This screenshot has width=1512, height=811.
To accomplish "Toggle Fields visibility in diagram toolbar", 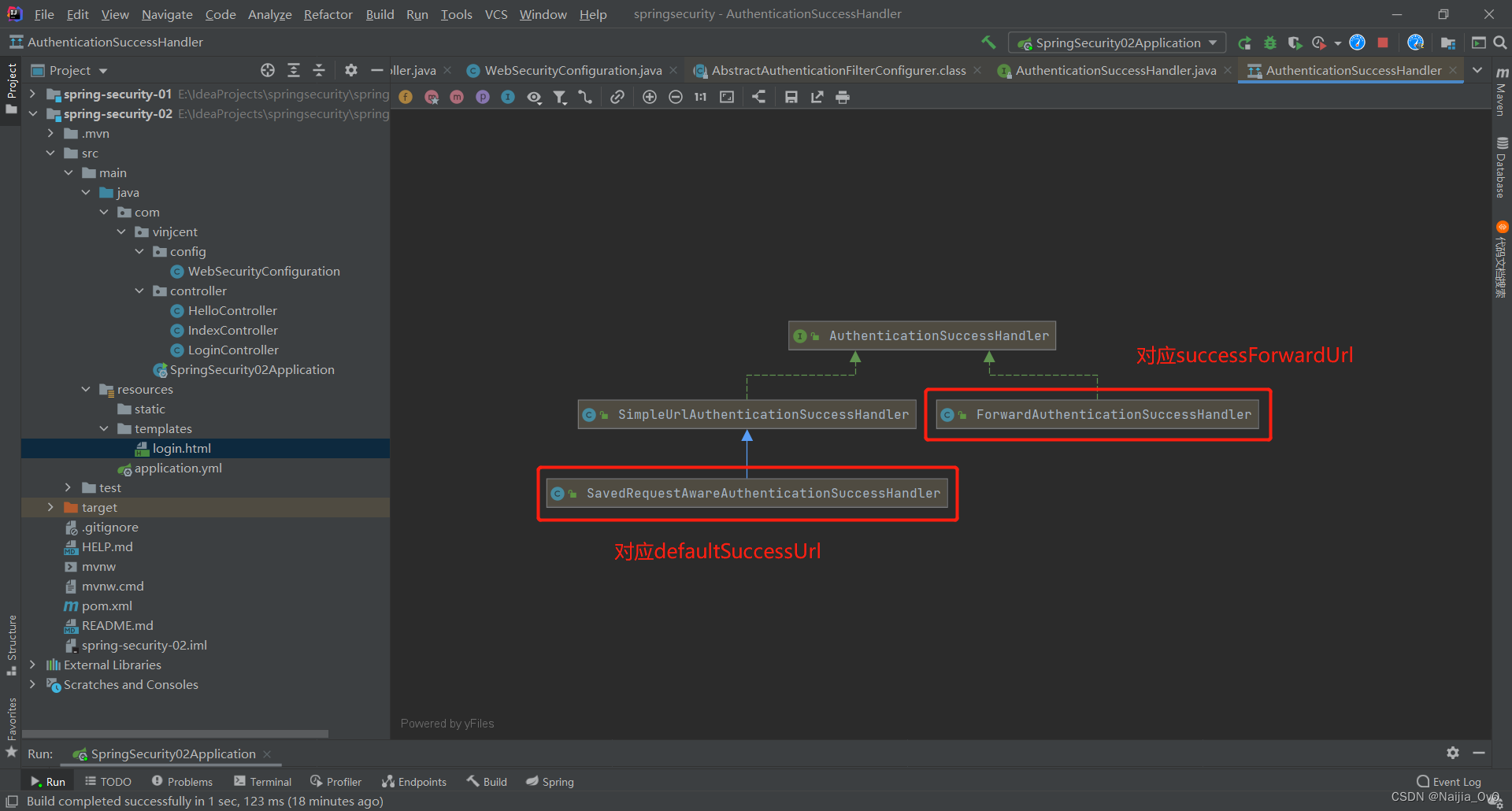I will [x=406, y=97].
